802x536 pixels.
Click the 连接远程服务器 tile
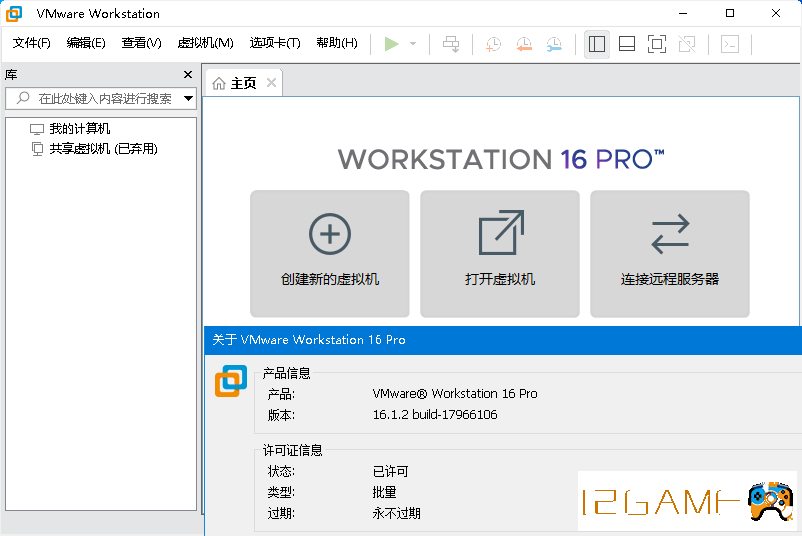click(x=670, y=254)
